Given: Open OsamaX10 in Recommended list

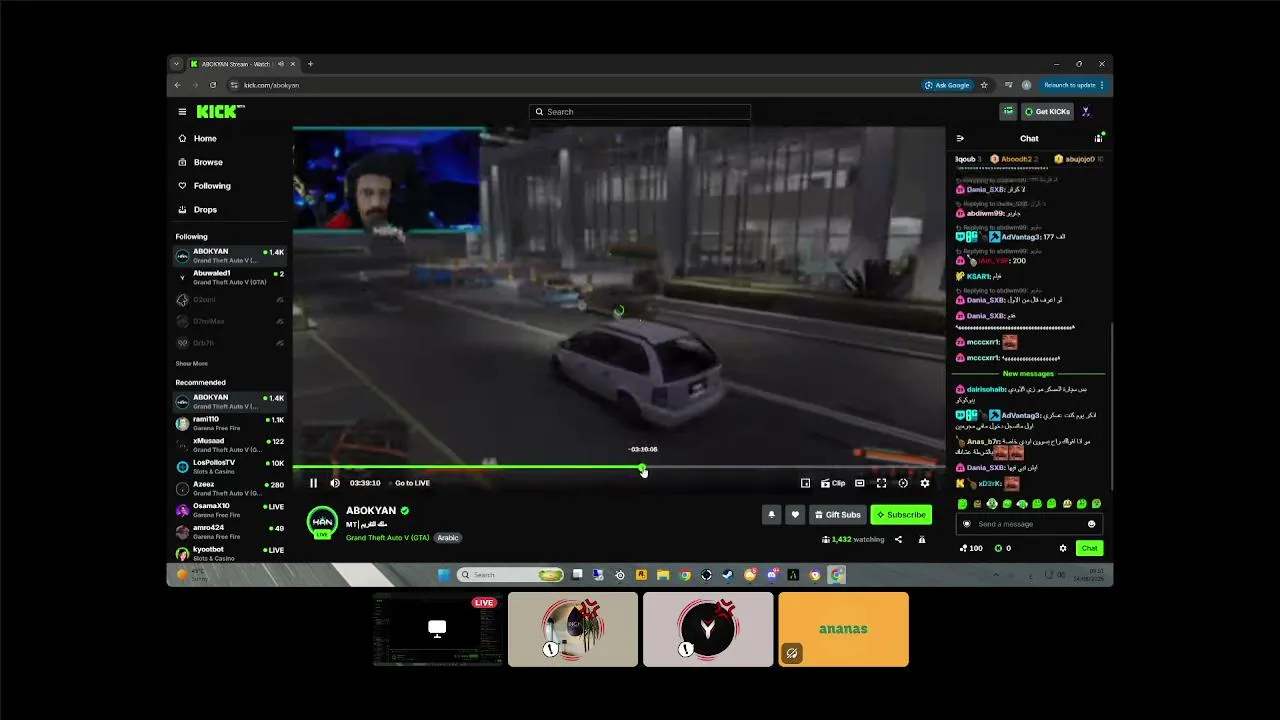Looking at the screenshot, I should pos(230,510).
